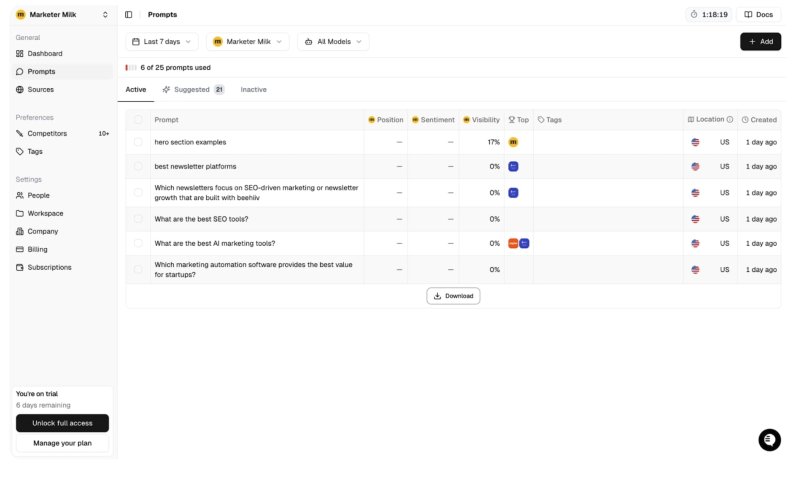Click the info icon beside Location
The image size is (800, 482).
(730, 120)
